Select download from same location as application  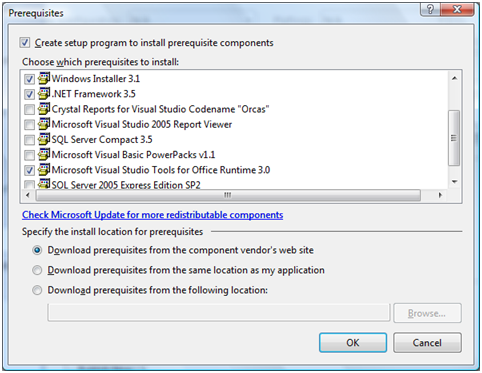[37, 270]
